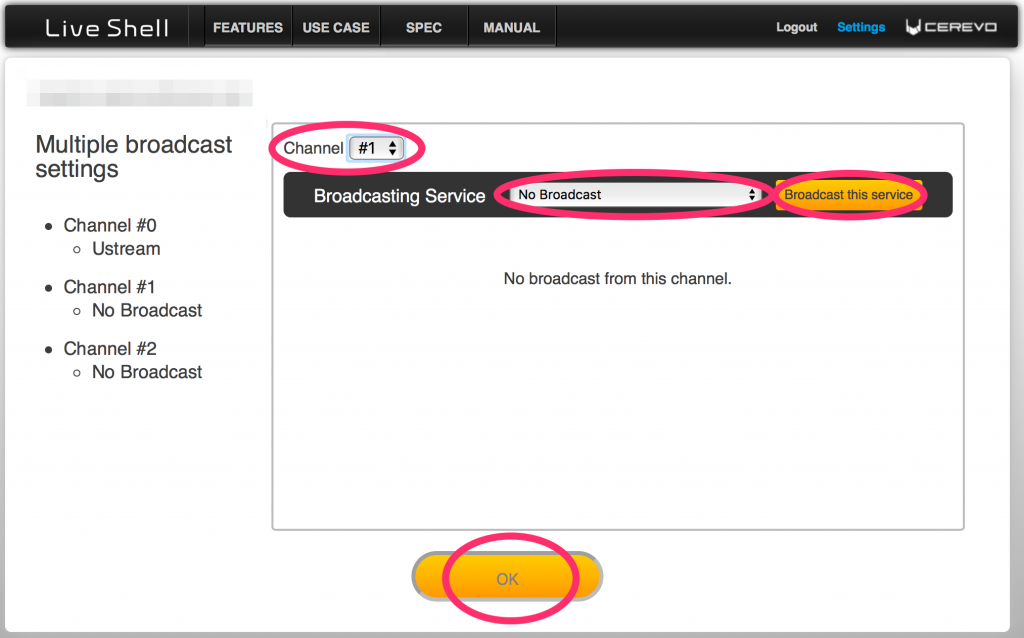Select Channel #1 in the sidebar list
The image size is (1024, 638).
click(110, 288)
